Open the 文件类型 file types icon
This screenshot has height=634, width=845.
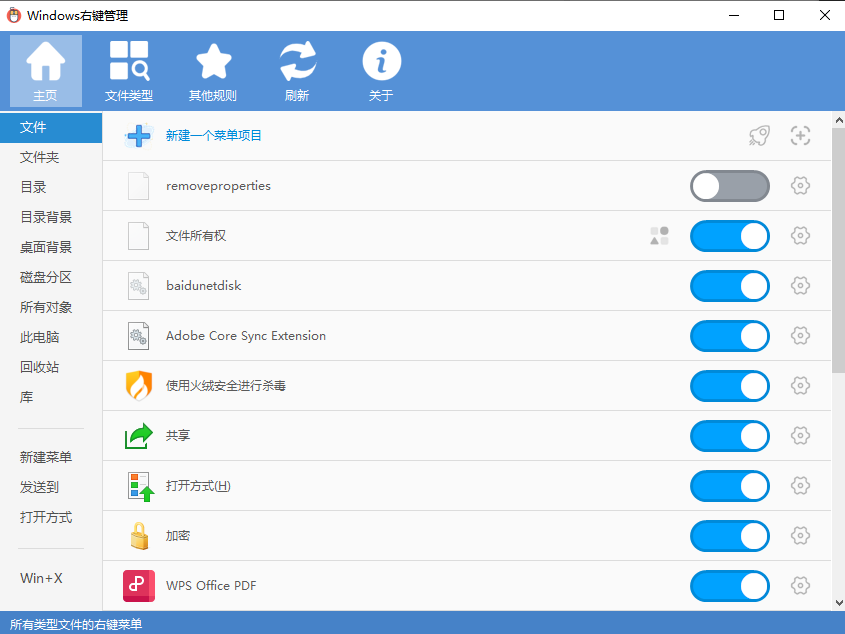129,71
